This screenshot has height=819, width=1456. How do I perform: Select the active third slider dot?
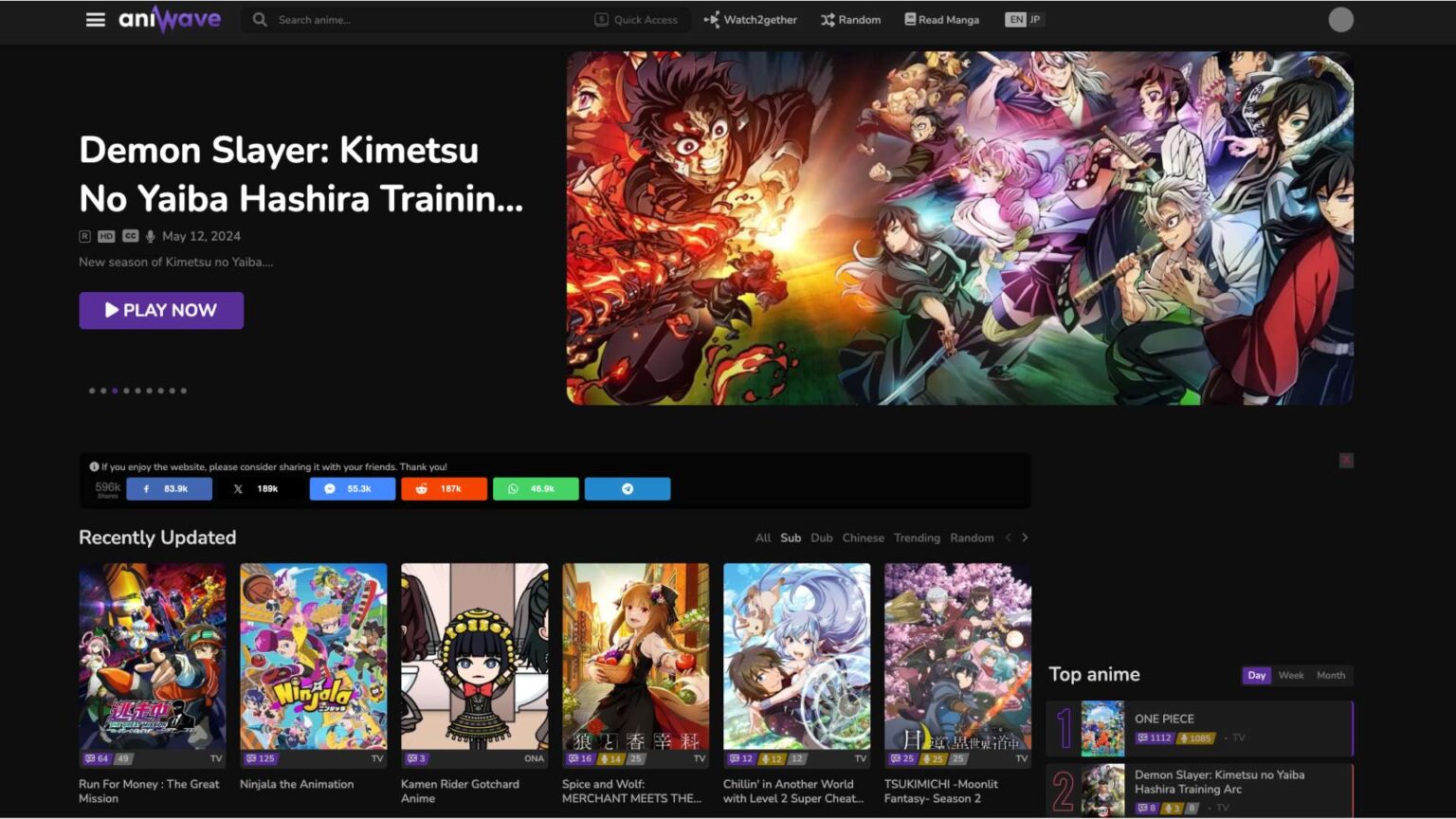(x=115, y=391)
